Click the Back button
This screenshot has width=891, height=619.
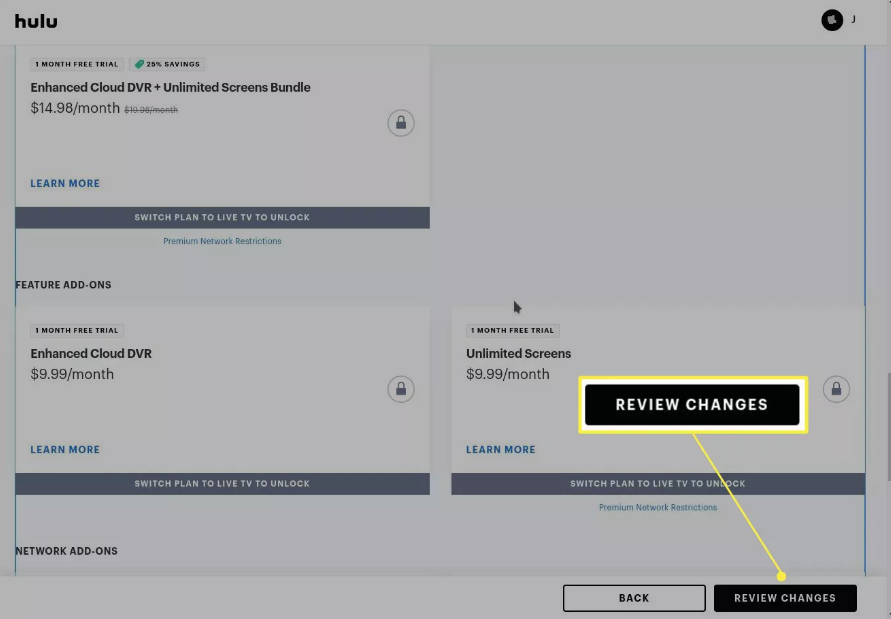point(634,598)
